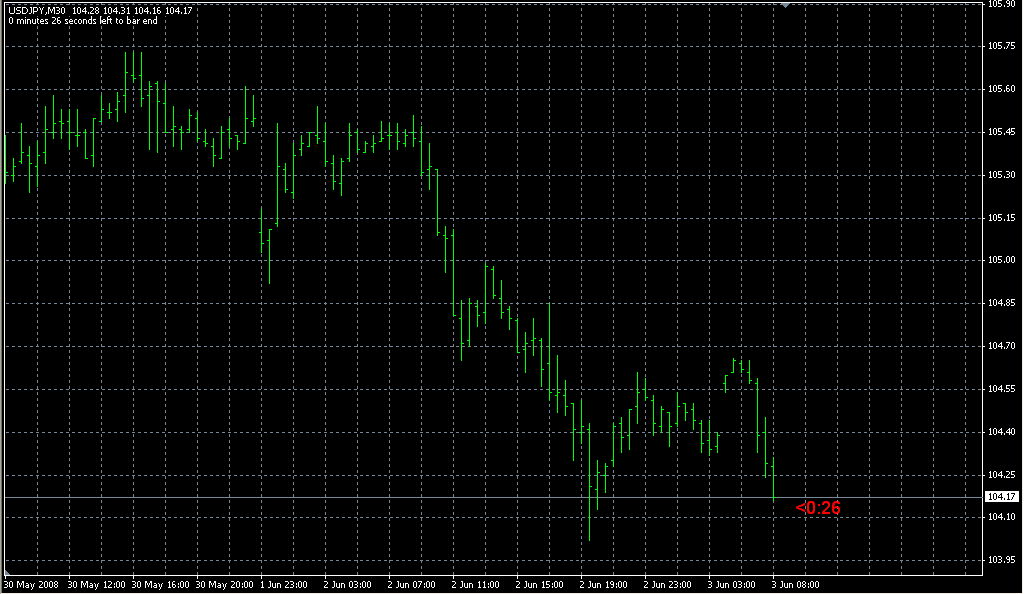Click the 104.55 price scale label
This screenshot has width=1024, height=594.
point(1001,389)
